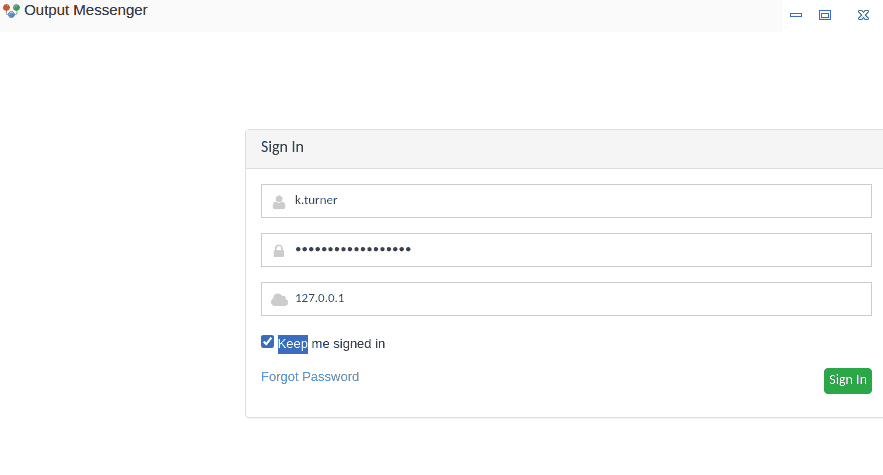
Task: Click the cloud icon beside server address
Action: tap(279, 299)
